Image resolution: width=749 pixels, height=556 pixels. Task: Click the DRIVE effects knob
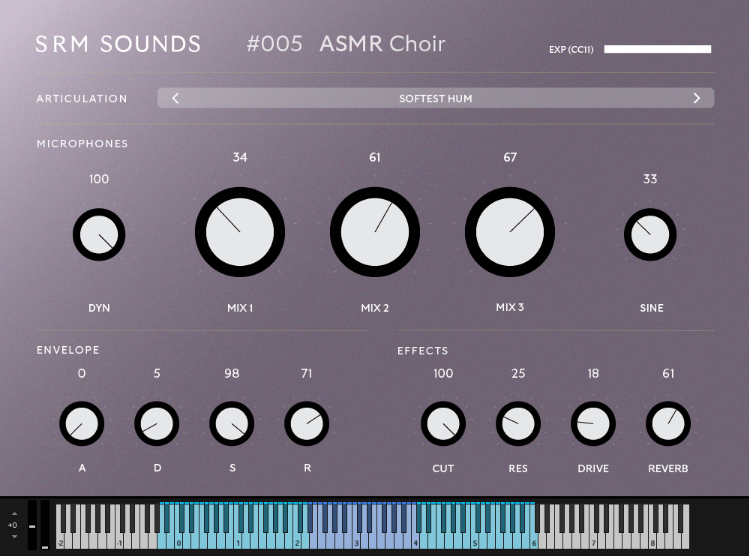click(x=593, y=425)
